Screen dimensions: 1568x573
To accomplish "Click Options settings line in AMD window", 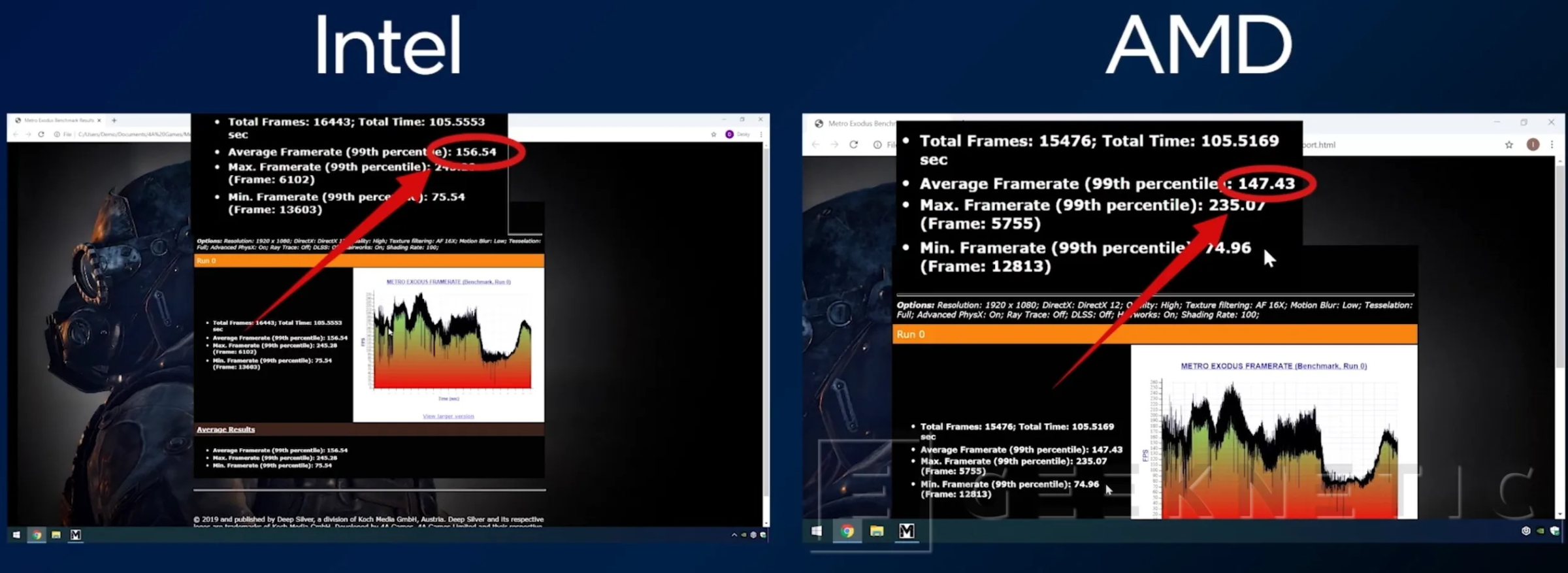I will (1154, 310).
